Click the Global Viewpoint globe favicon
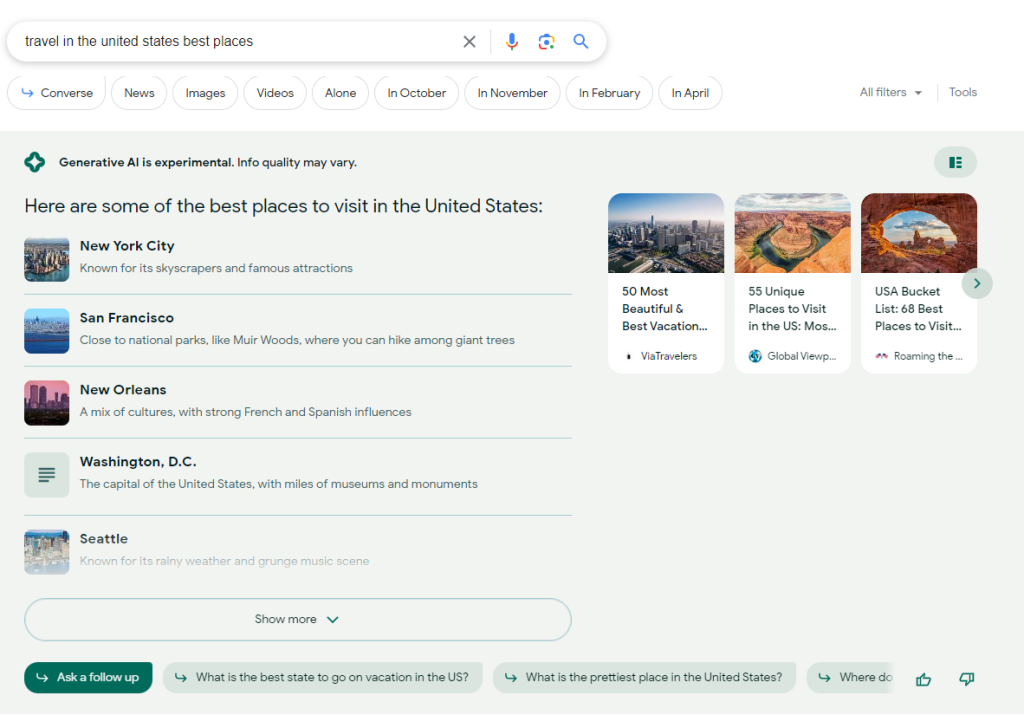The image size is (1024, 715). click(x=755, y=356)
